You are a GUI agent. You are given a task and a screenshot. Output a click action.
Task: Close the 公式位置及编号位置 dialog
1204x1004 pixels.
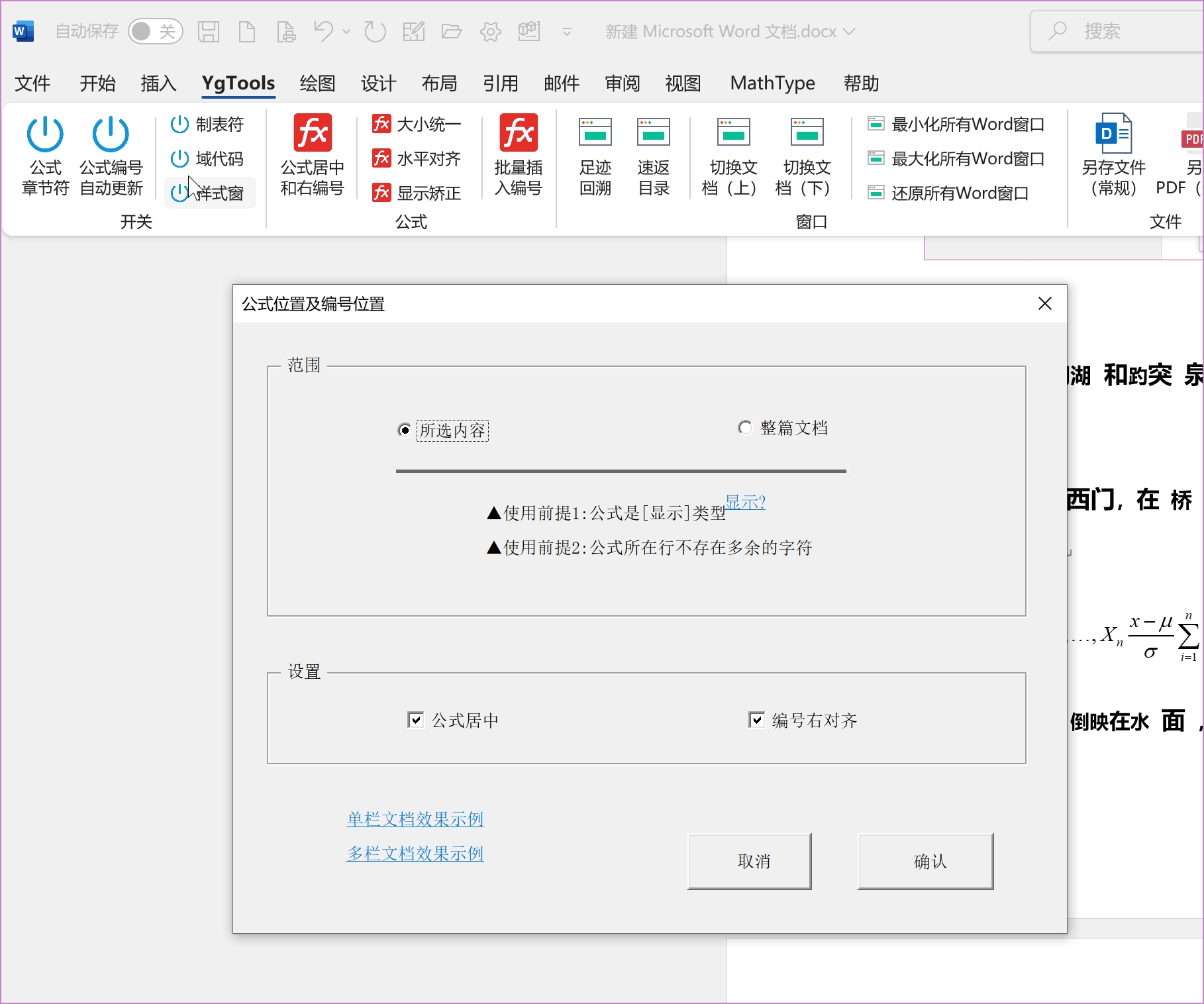(x=1045, y=303)
